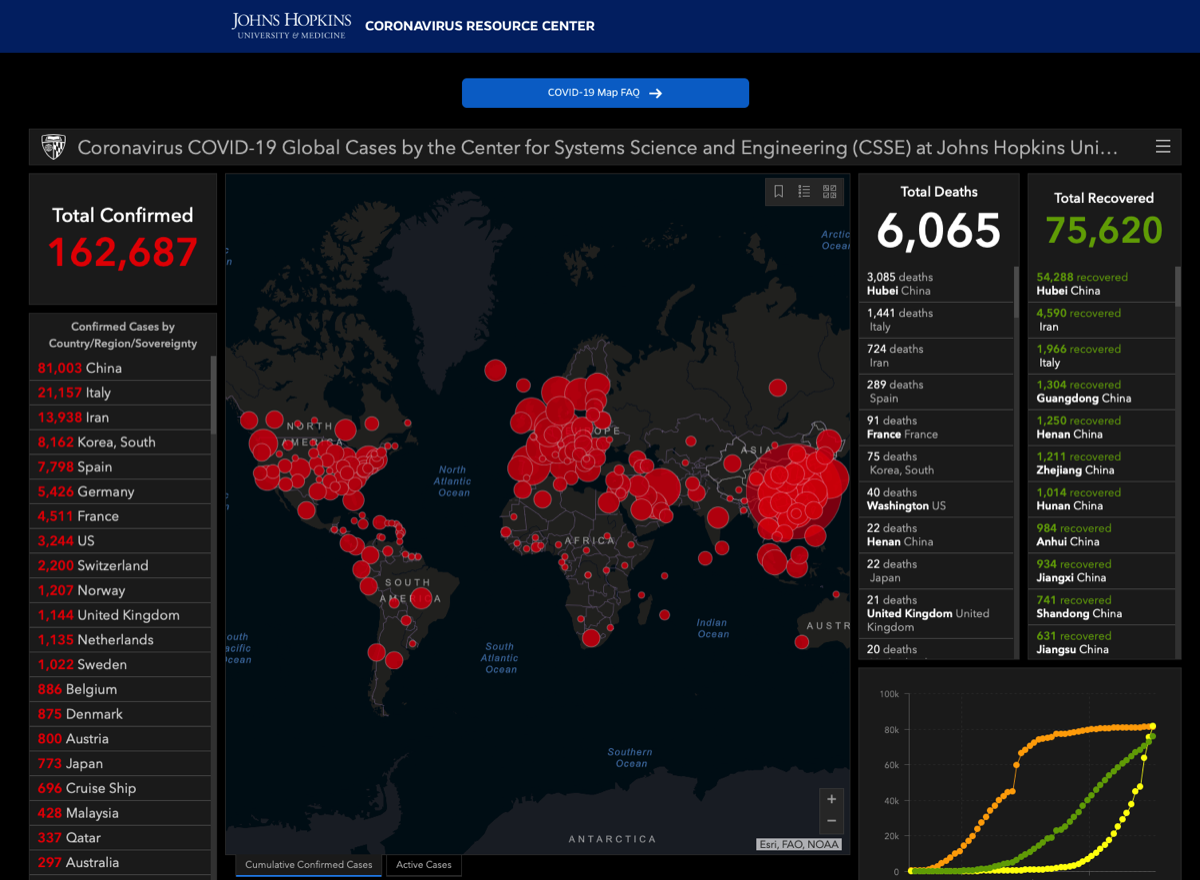This screenshot has height=880, width=1200.
Task: Select the 337 Qatar row
Action: (x=120, y=837)
